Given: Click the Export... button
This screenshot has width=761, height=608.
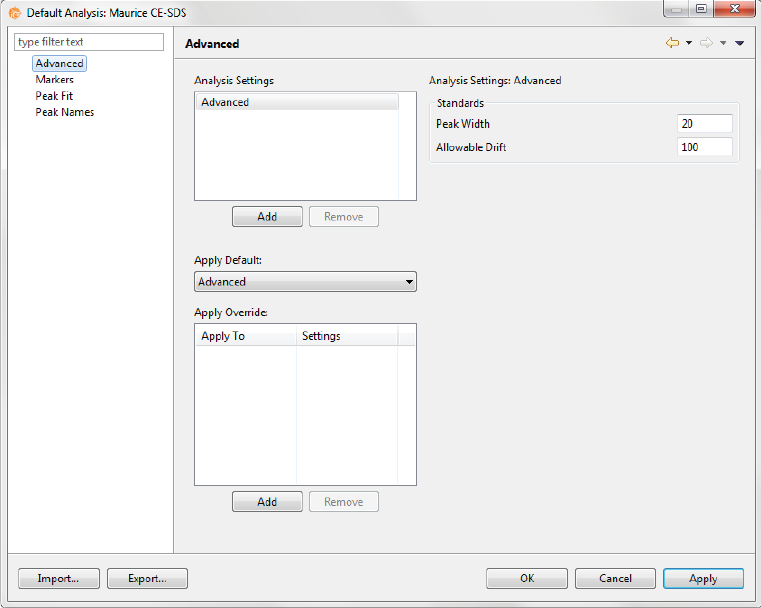Looking at the screenshot, I should point(147,578).
